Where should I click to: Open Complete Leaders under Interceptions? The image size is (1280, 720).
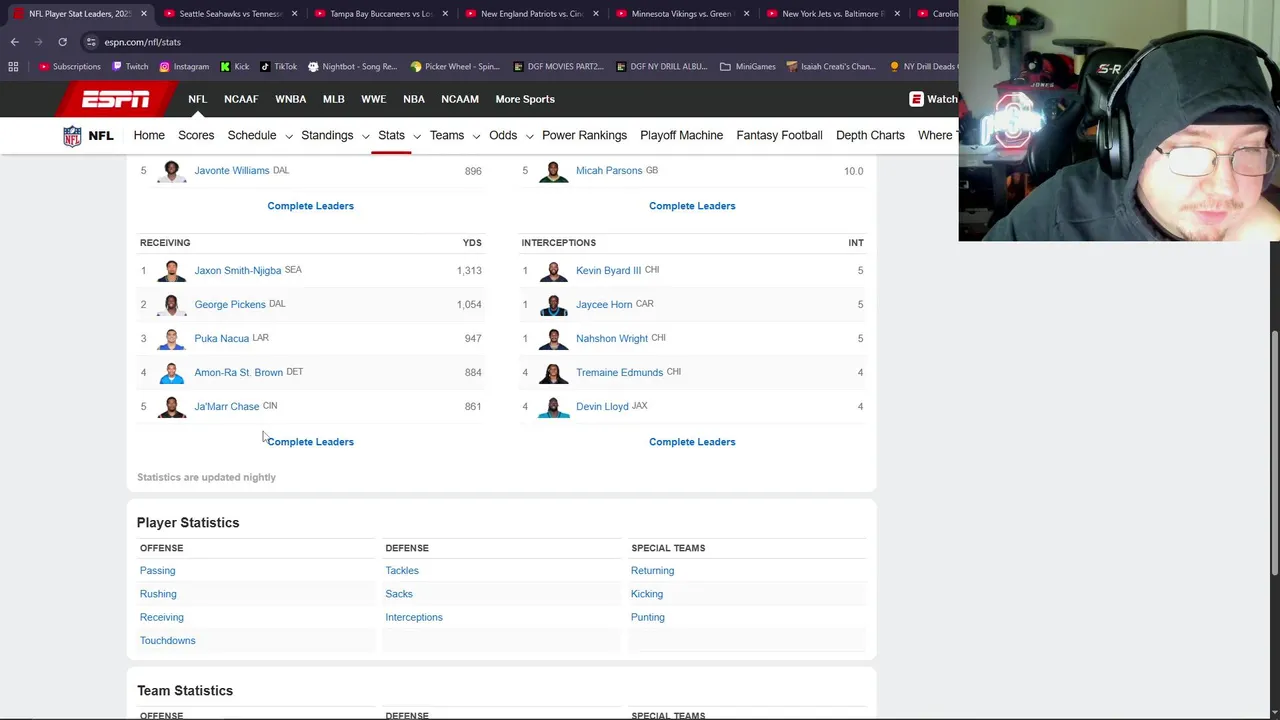click(692, 442)
